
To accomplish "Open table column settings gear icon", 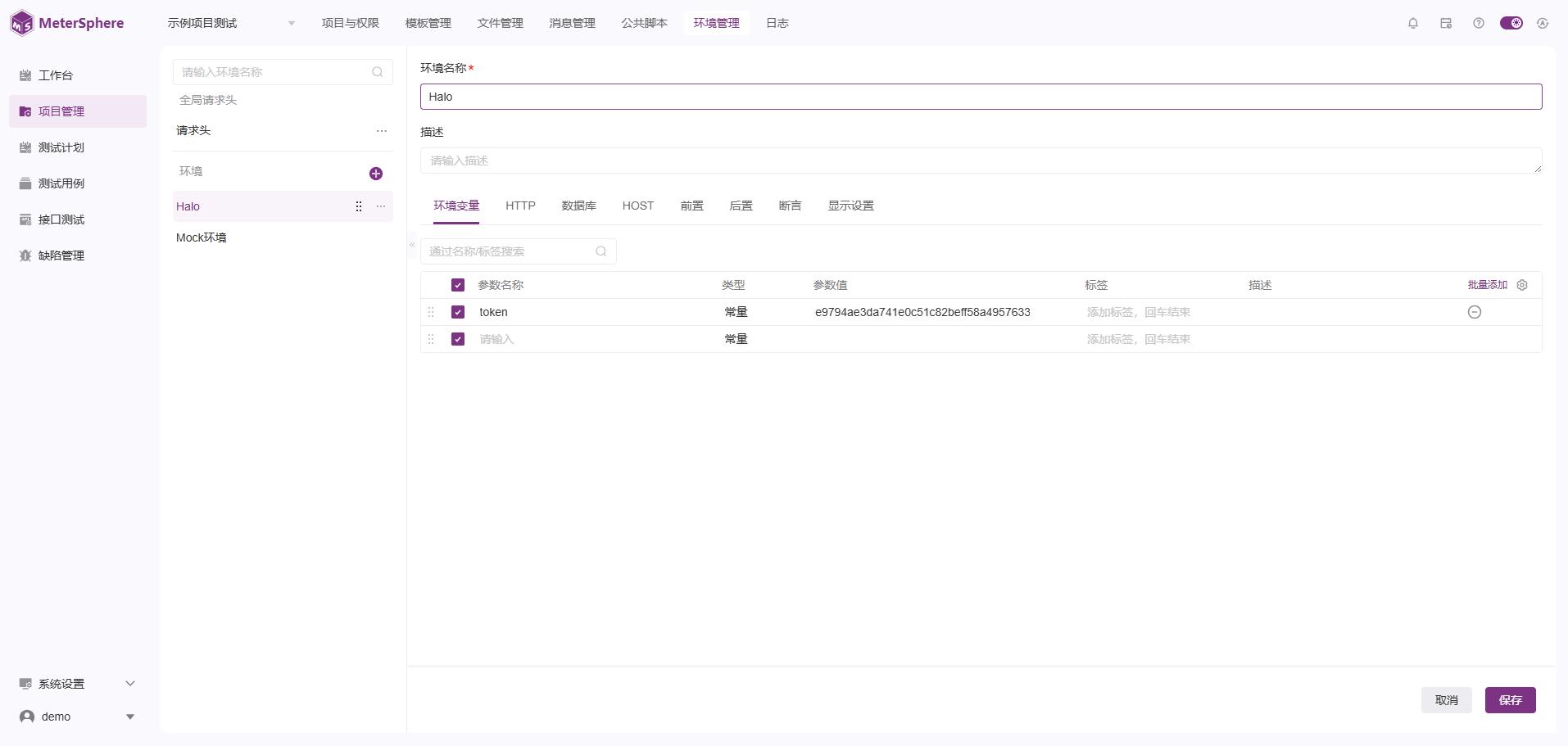I will click(x=1521, y=285).
